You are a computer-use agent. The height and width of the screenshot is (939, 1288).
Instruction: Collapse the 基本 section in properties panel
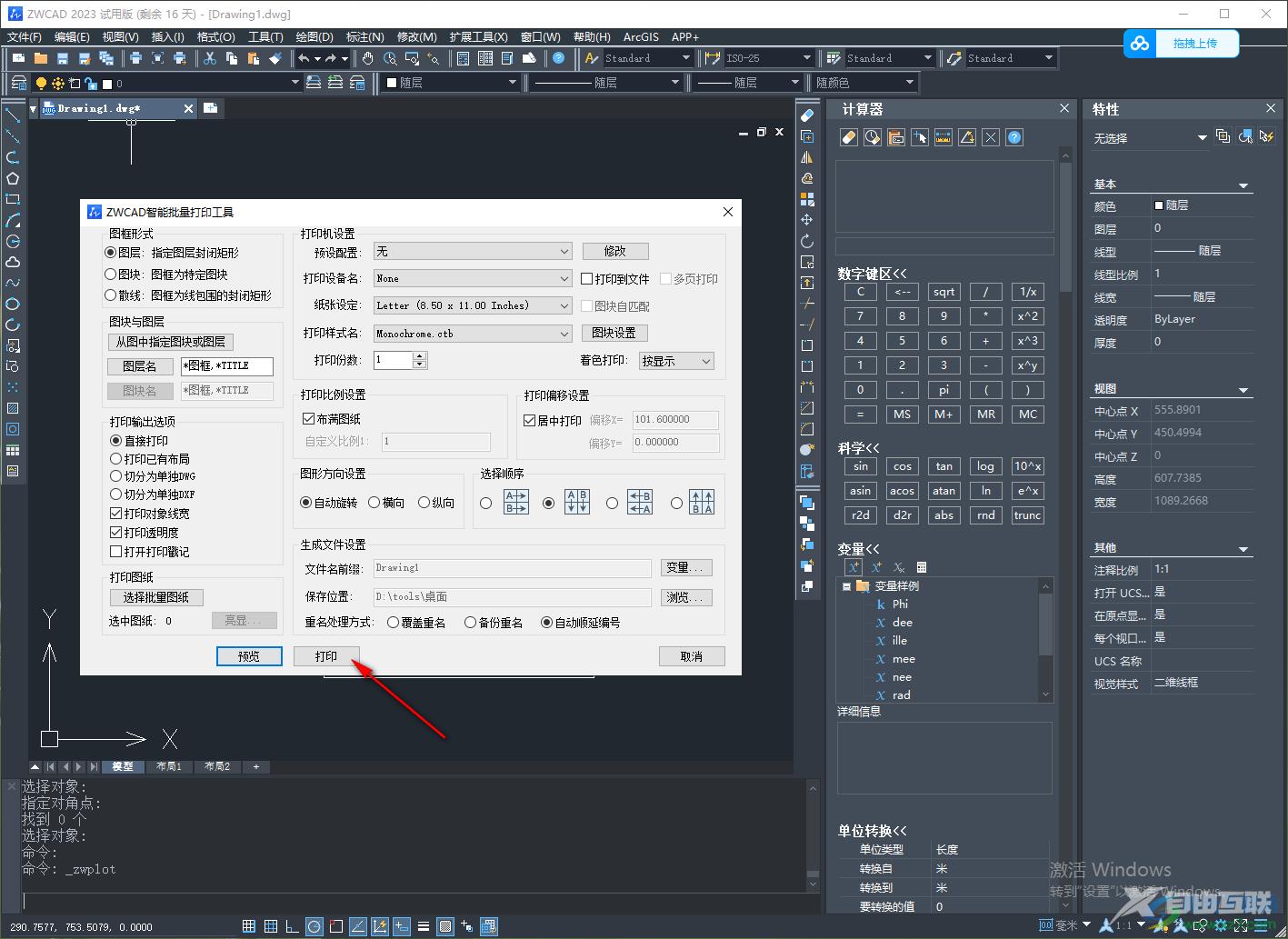(x=1243, y=185)
